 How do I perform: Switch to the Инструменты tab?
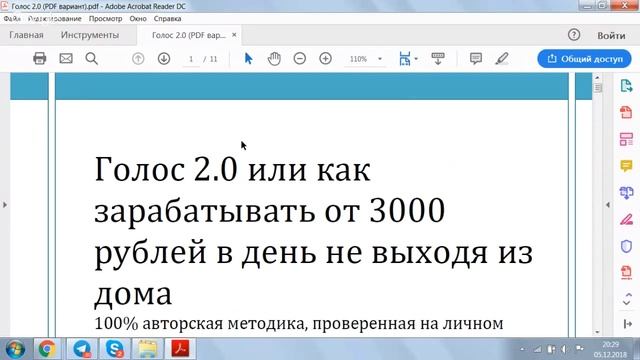90,35
